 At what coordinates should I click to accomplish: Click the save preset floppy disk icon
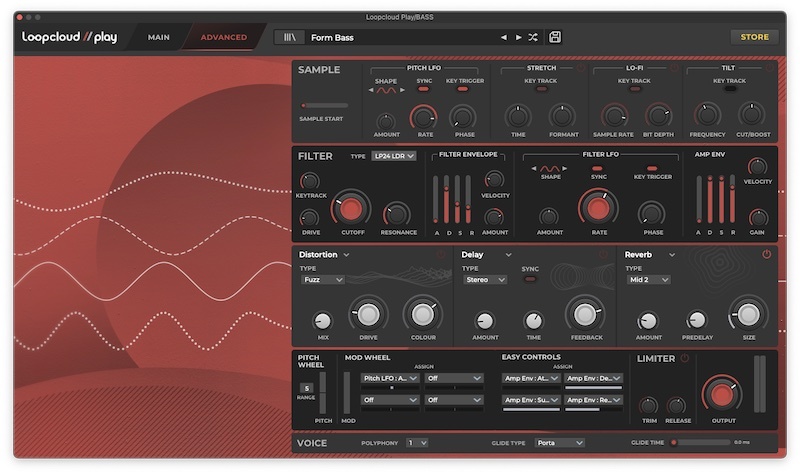coord(555,37)
